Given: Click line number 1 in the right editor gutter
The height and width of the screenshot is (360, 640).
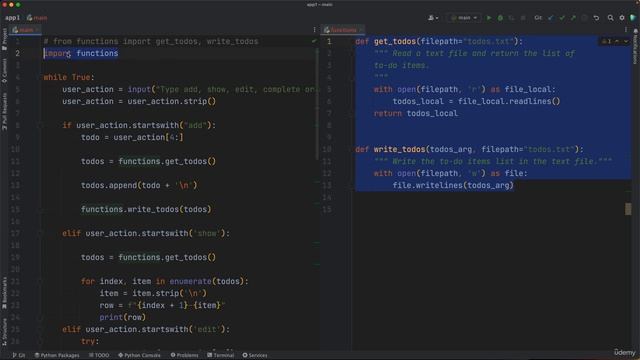Looking at the screenshot, I should point(329,42).
